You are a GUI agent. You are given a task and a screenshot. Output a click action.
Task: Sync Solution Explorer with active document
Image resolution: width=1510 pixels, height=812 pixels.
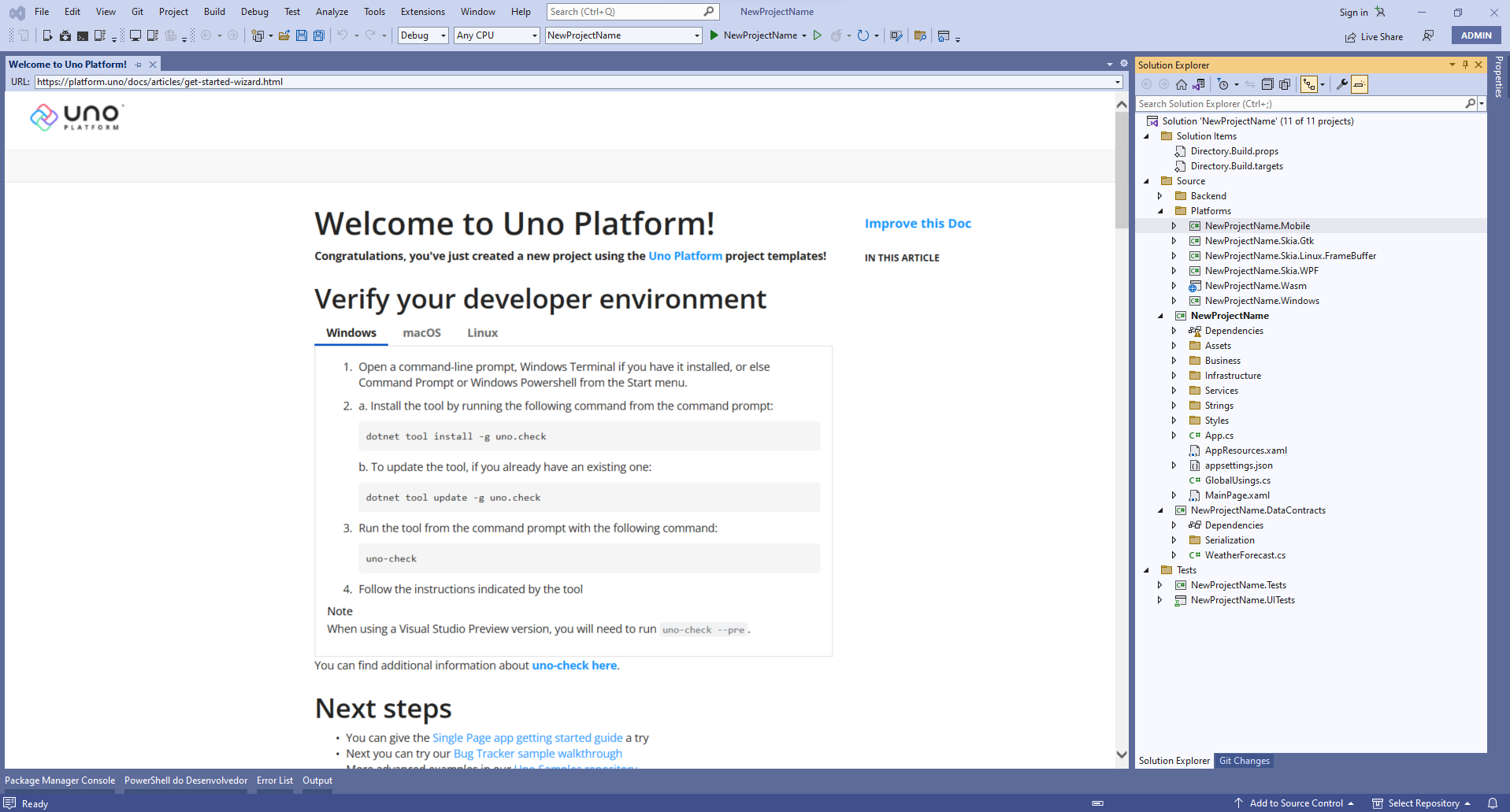1250,84
